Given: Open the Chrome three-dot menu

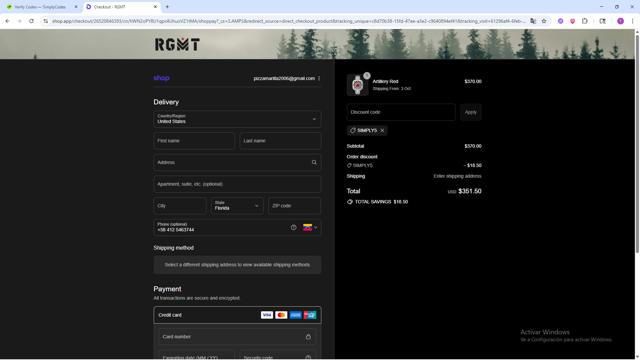Looking at the screenshot, I should [x=632, y=21].
